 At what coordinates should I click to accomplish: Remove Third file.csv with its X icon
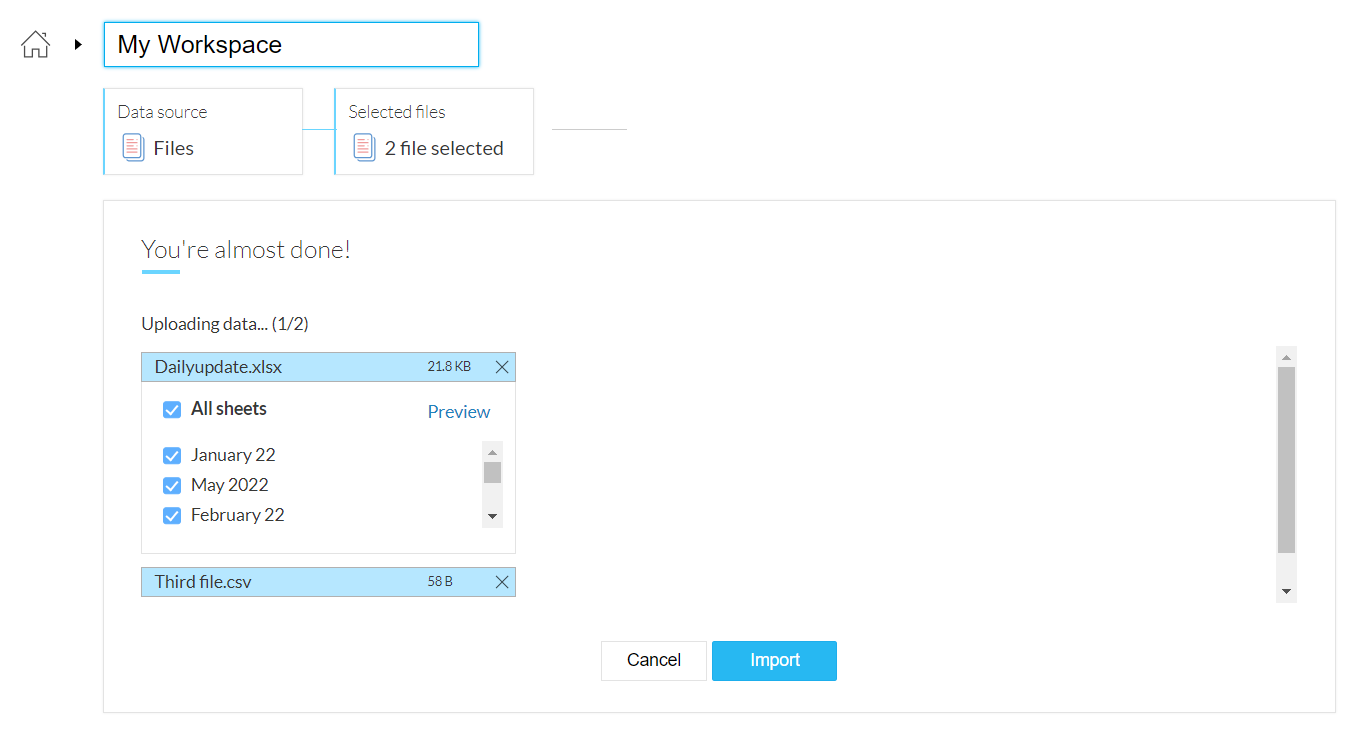(502, 582)
